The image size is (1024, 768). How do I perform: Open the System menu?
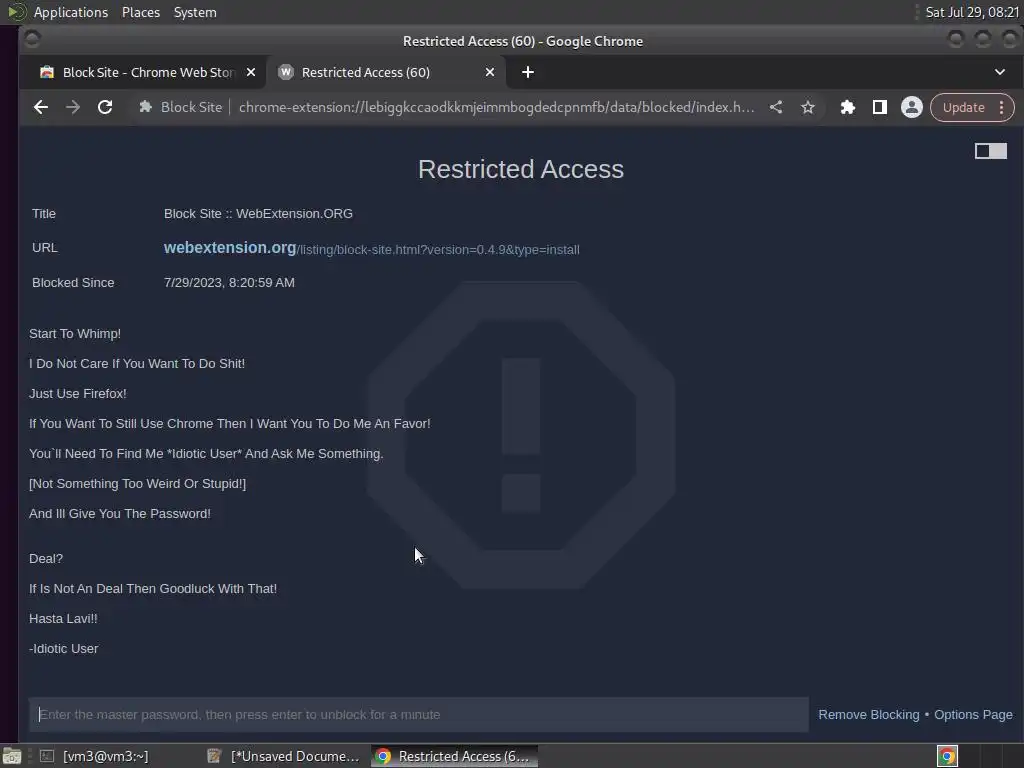[195, 12]
